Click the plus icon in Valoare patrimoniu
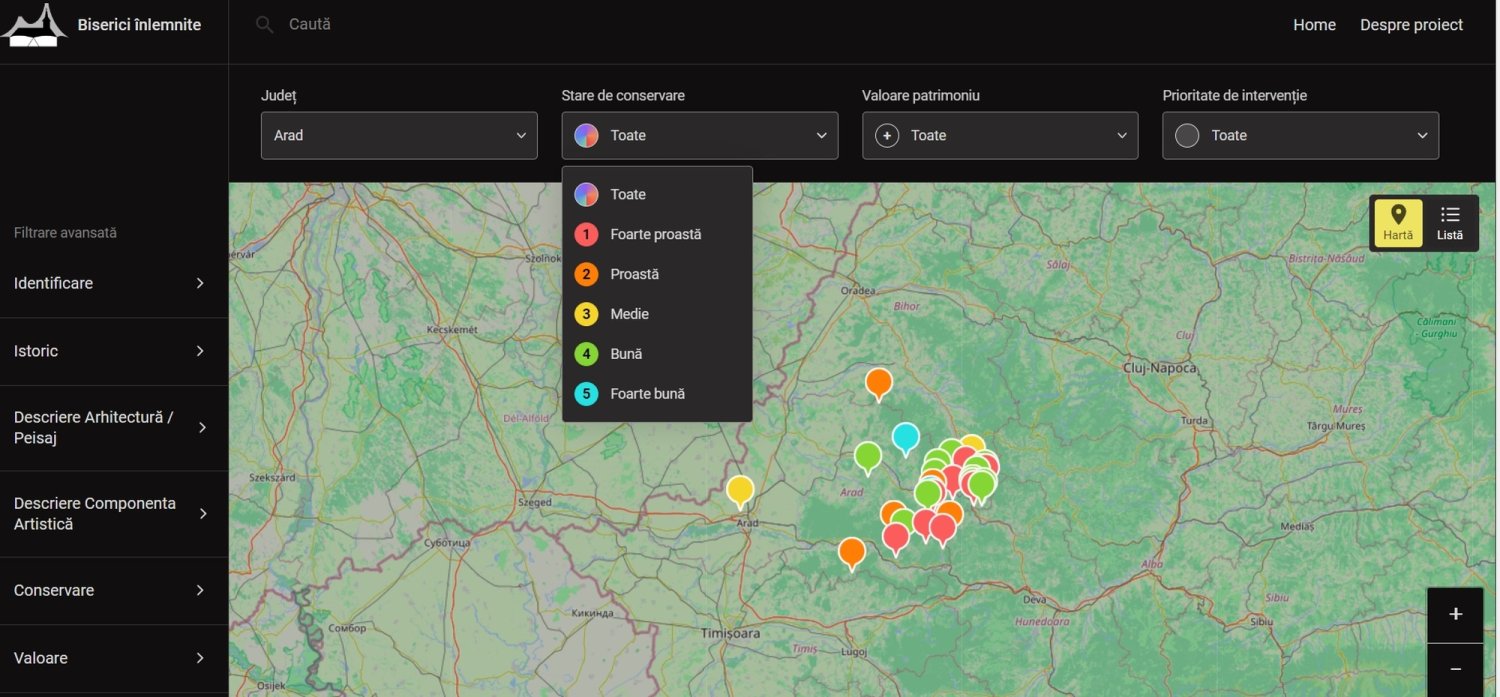 (x=887, y=136)
